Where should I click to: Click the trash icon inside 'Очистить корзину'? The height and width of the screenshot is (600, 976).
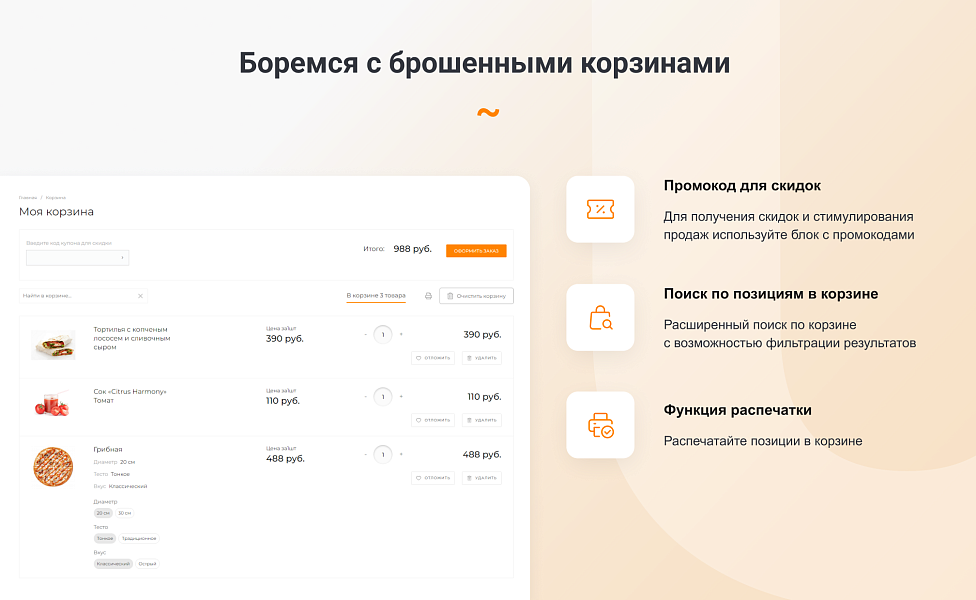coord(449,295)
